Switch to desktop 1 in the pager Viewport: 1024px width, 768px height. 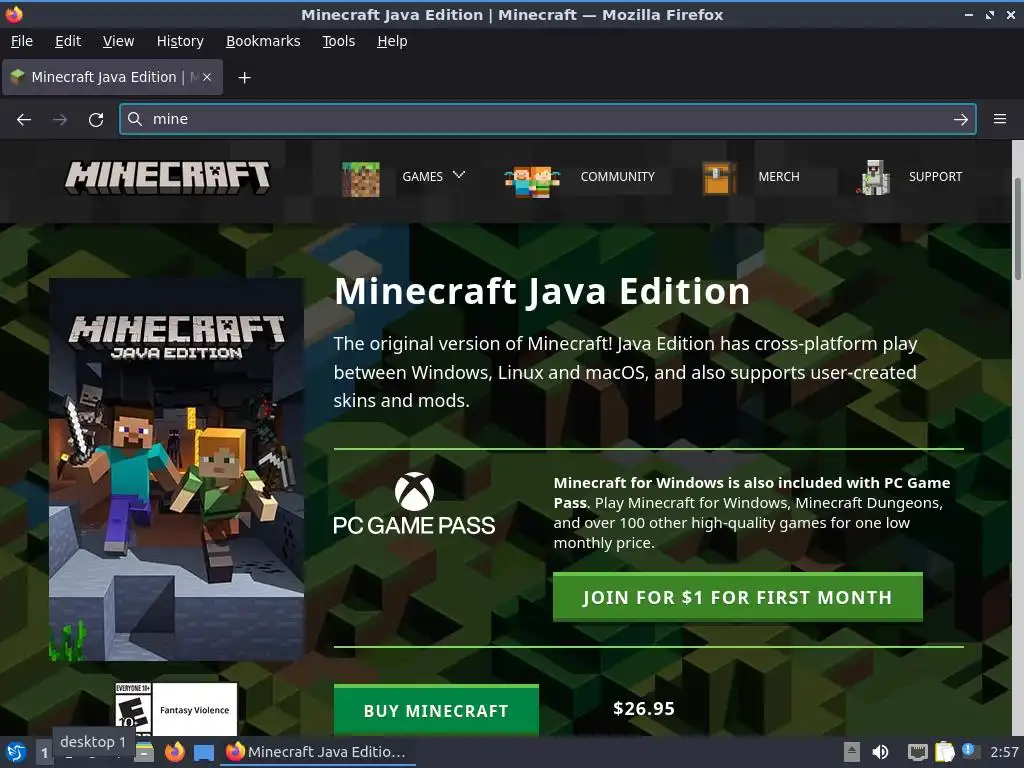[x=44, y=753]
